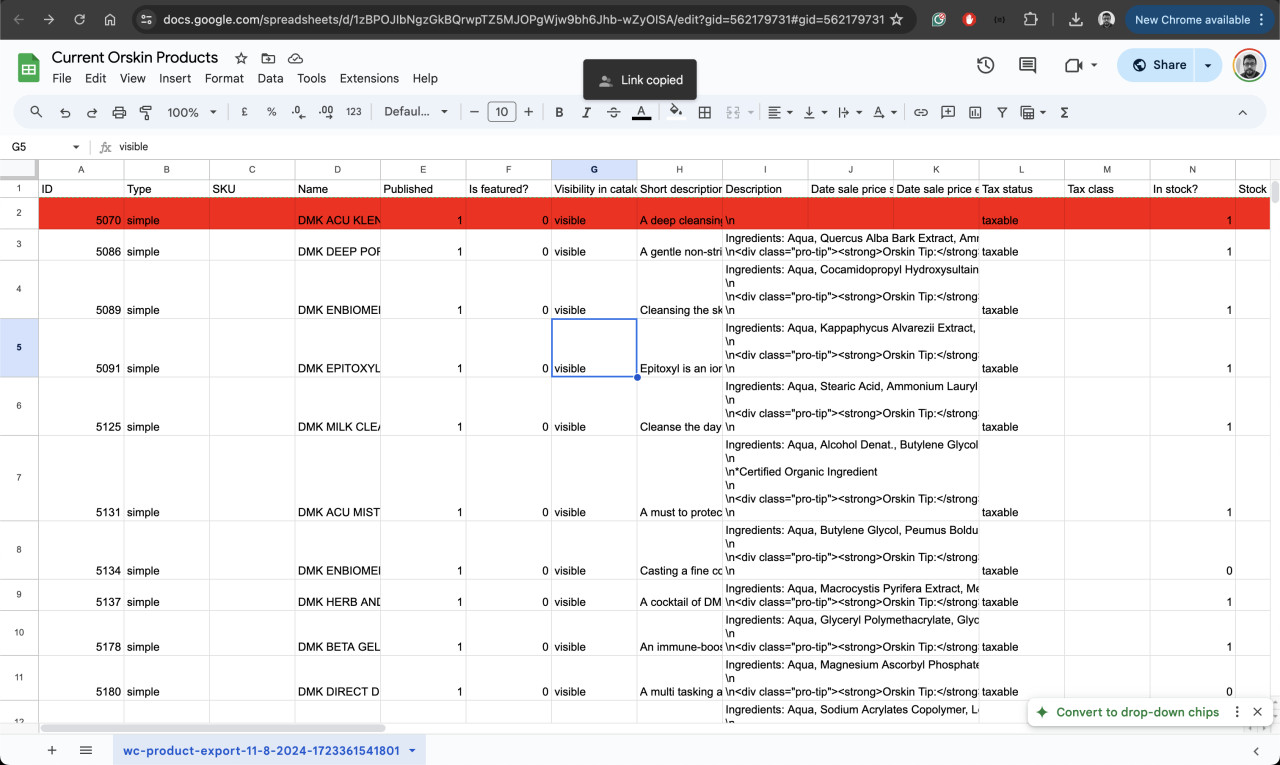This screenshot has height=765, width=1280.
Task: Open the 123 number formats menu
Action: pos(353,112)
